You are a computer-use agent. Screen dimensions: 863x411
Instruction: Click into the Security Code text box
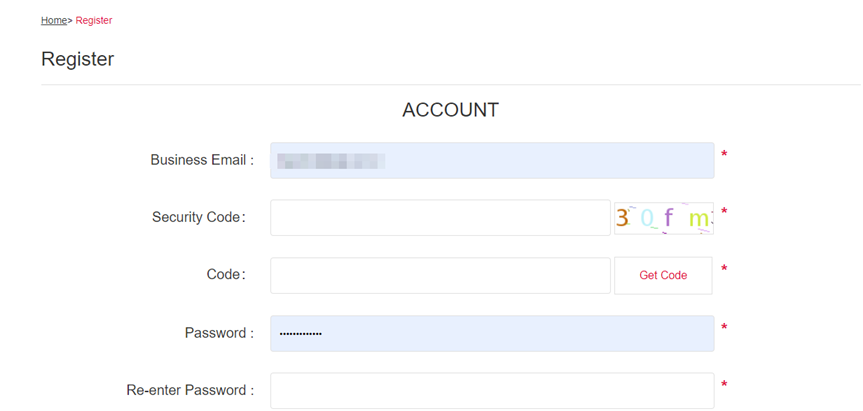[440, 218]
